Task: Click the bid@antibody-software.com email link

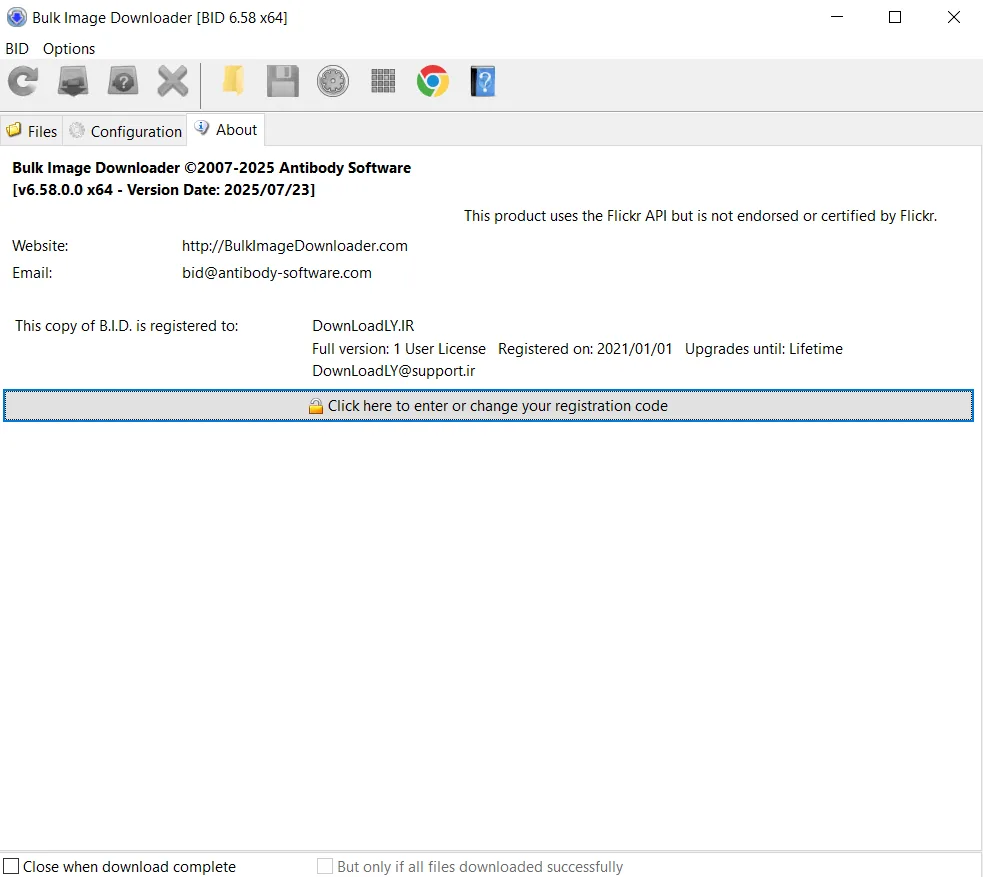Action: 276,273
